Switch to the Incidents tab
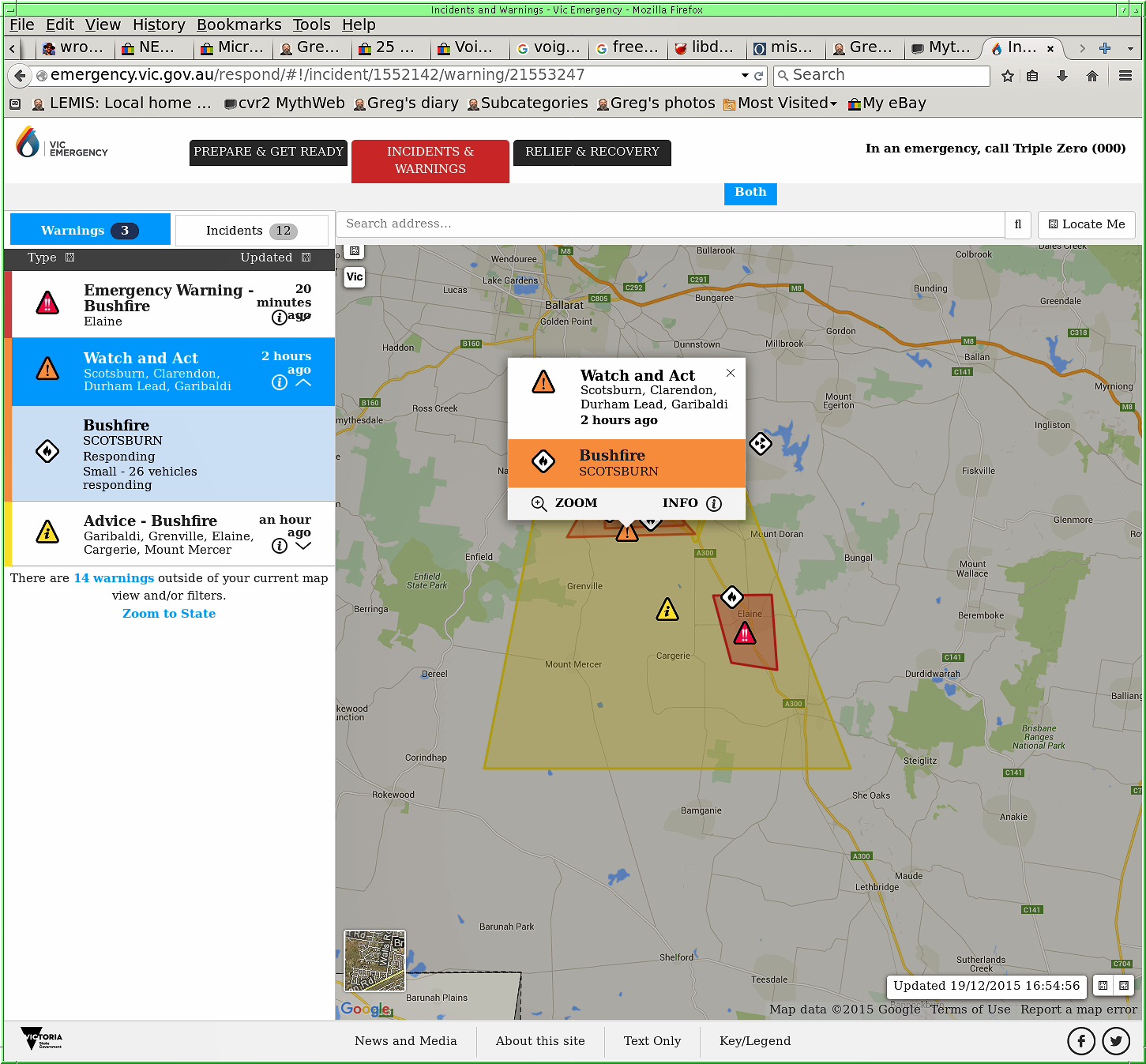The height and width of the screenshot is (1064, 1146). 251,231
